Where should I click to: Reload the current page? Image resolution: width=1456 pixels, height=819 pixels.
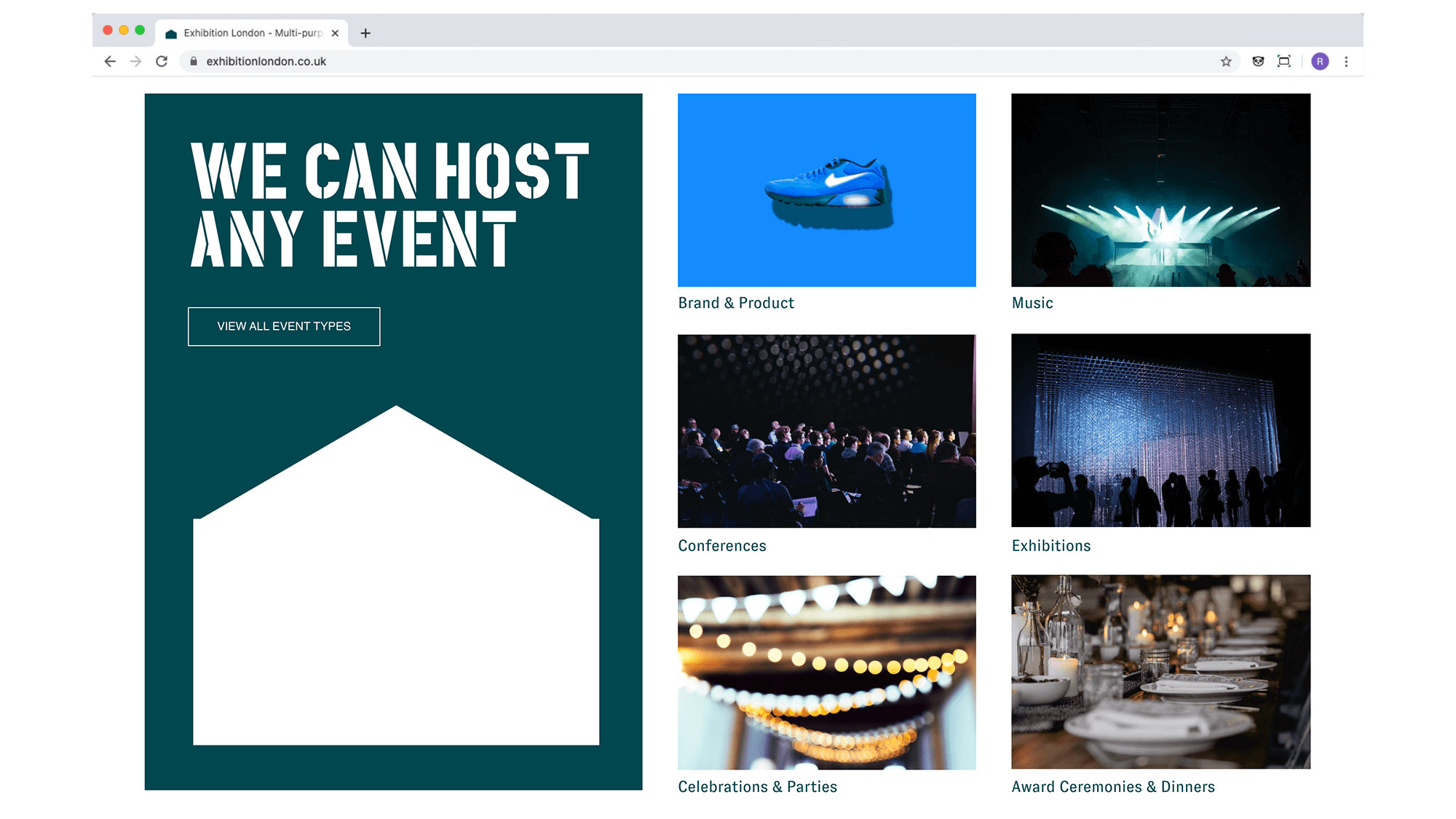coord(162,62)
